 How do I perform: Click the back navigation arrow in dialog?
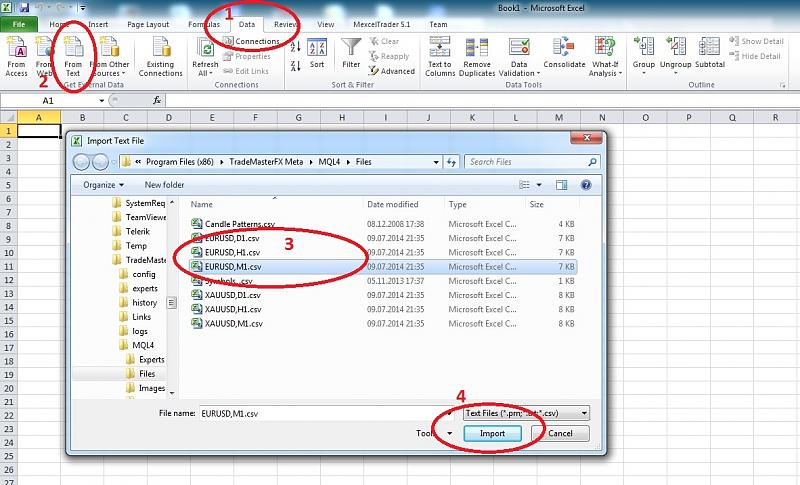tap(82, 162)
